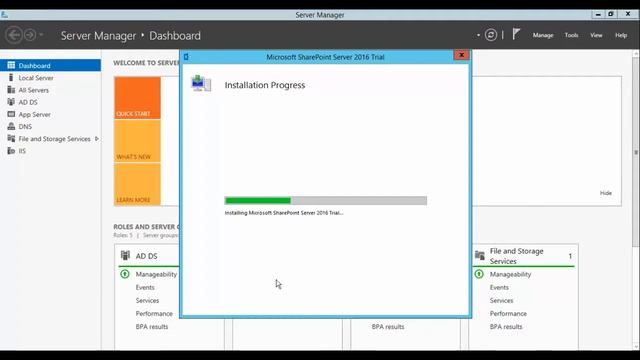Image resolution: width=640 pixels, height=360 pixels.
Task: Open Manageability in the AD DS tile
Action: click(x=156, y=274)
